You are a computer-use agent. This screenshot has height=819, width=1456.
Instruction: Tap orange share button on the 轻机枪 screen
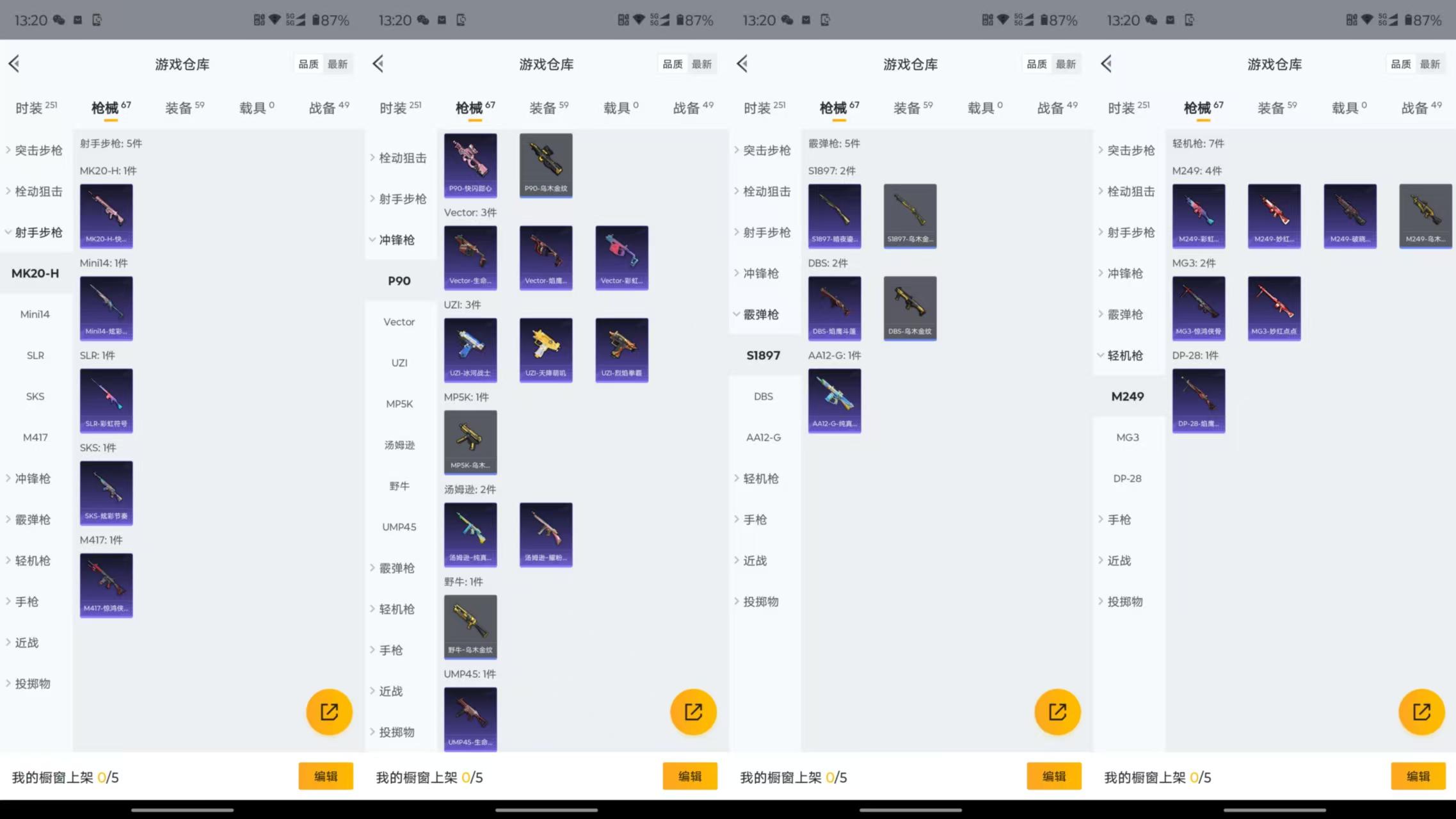click(1421, 711)
